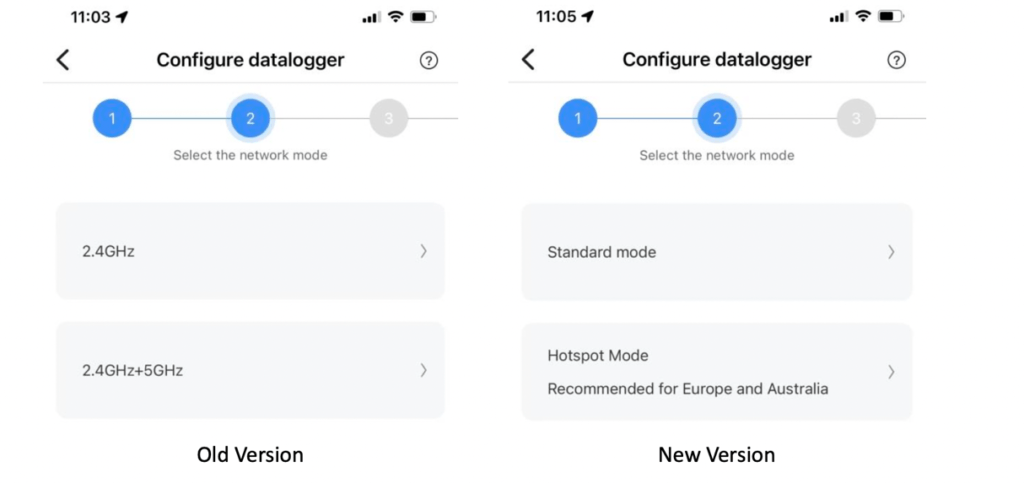Expand the Hotspot Mode chevron
The width and height of the screenshot is (1024, 483).
891,372
